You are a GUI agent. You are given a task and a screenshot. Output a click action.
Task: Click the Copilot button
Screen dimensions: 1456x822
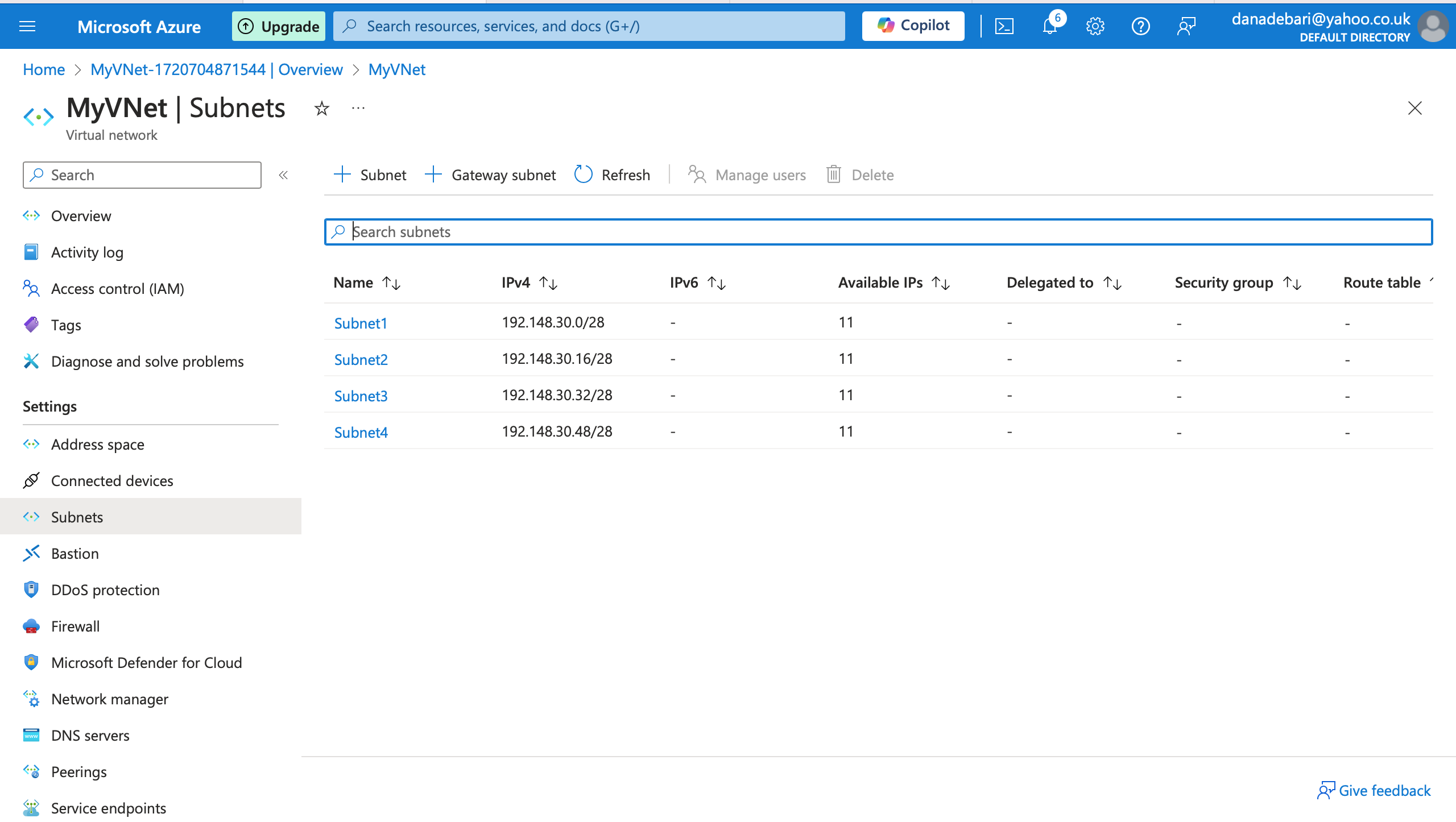(913, 26)
